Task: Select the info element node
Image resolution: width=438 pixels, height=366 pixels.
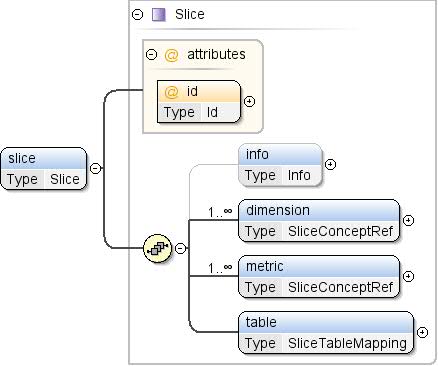Action: click(280, 165)
